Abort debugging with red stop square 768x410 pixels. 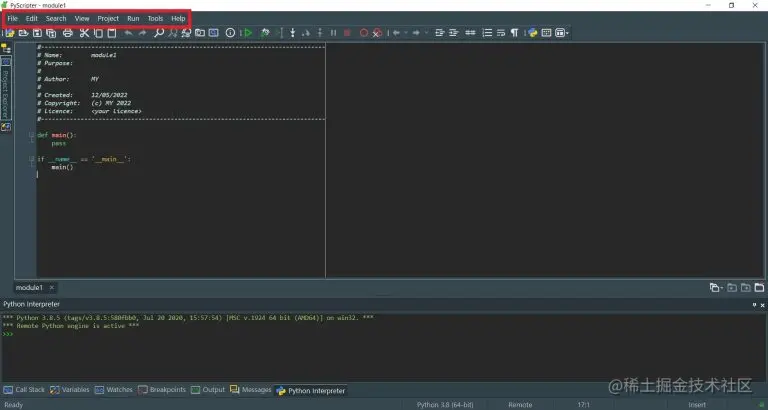347,33
